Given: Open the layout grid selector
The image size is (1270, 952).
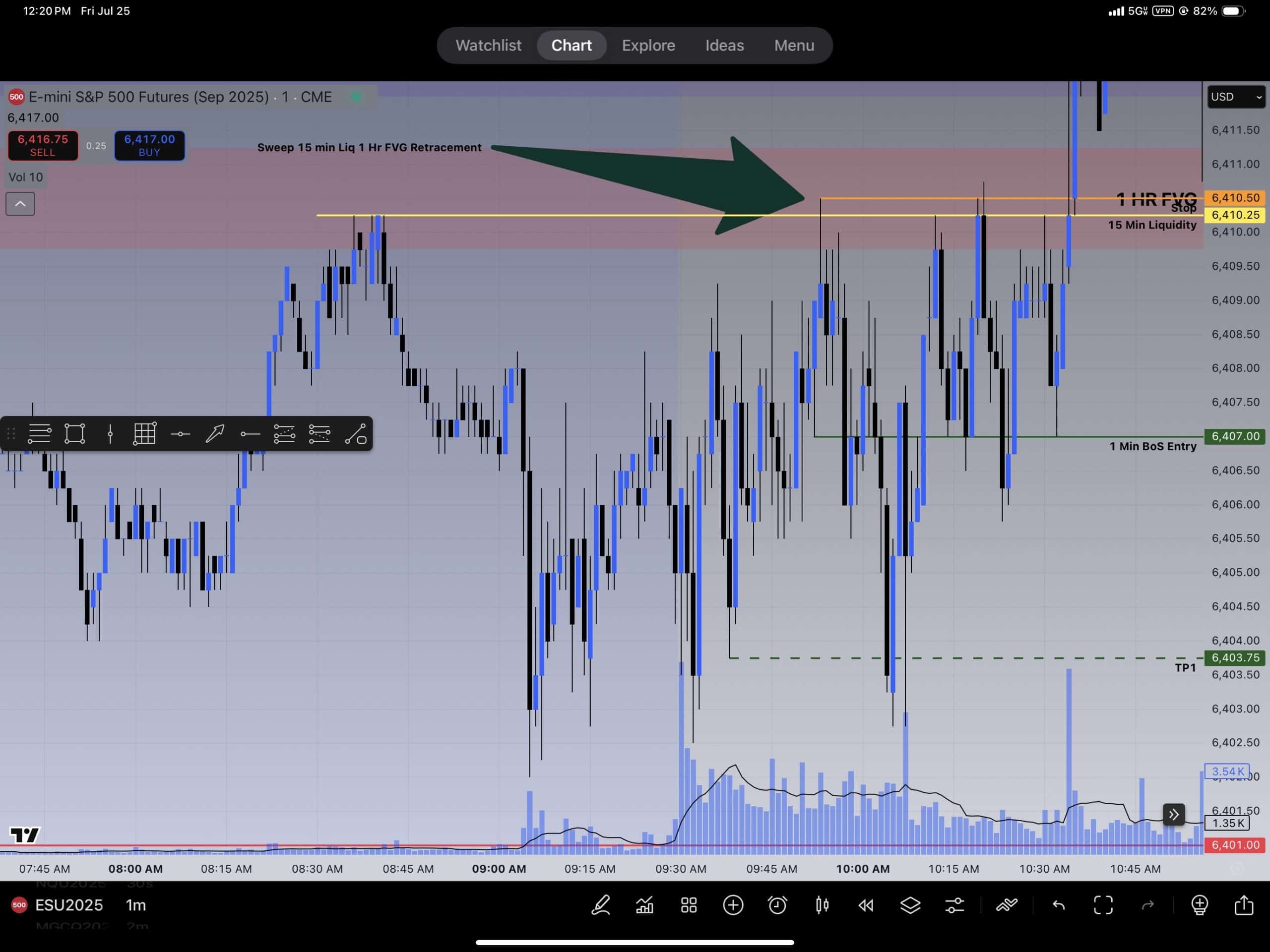Looking at the screenshot, I should 689,905.
